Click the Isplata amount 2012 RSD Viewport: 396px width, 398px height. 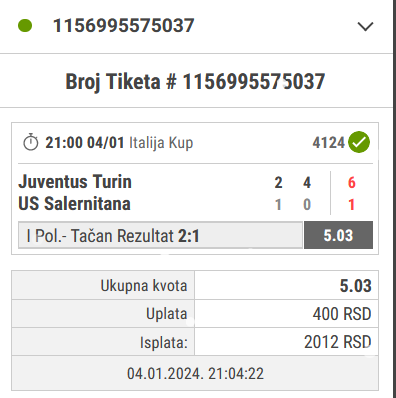tap(338, 342)
